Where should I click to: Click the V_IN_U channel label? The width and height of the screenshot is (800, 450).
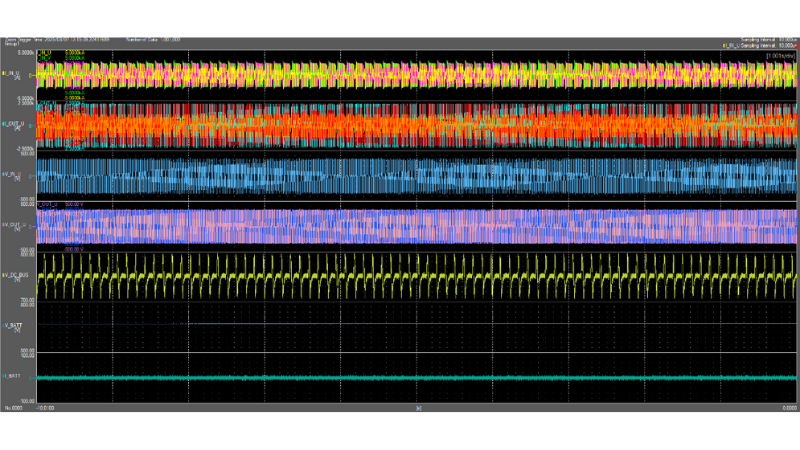(14, 174)
